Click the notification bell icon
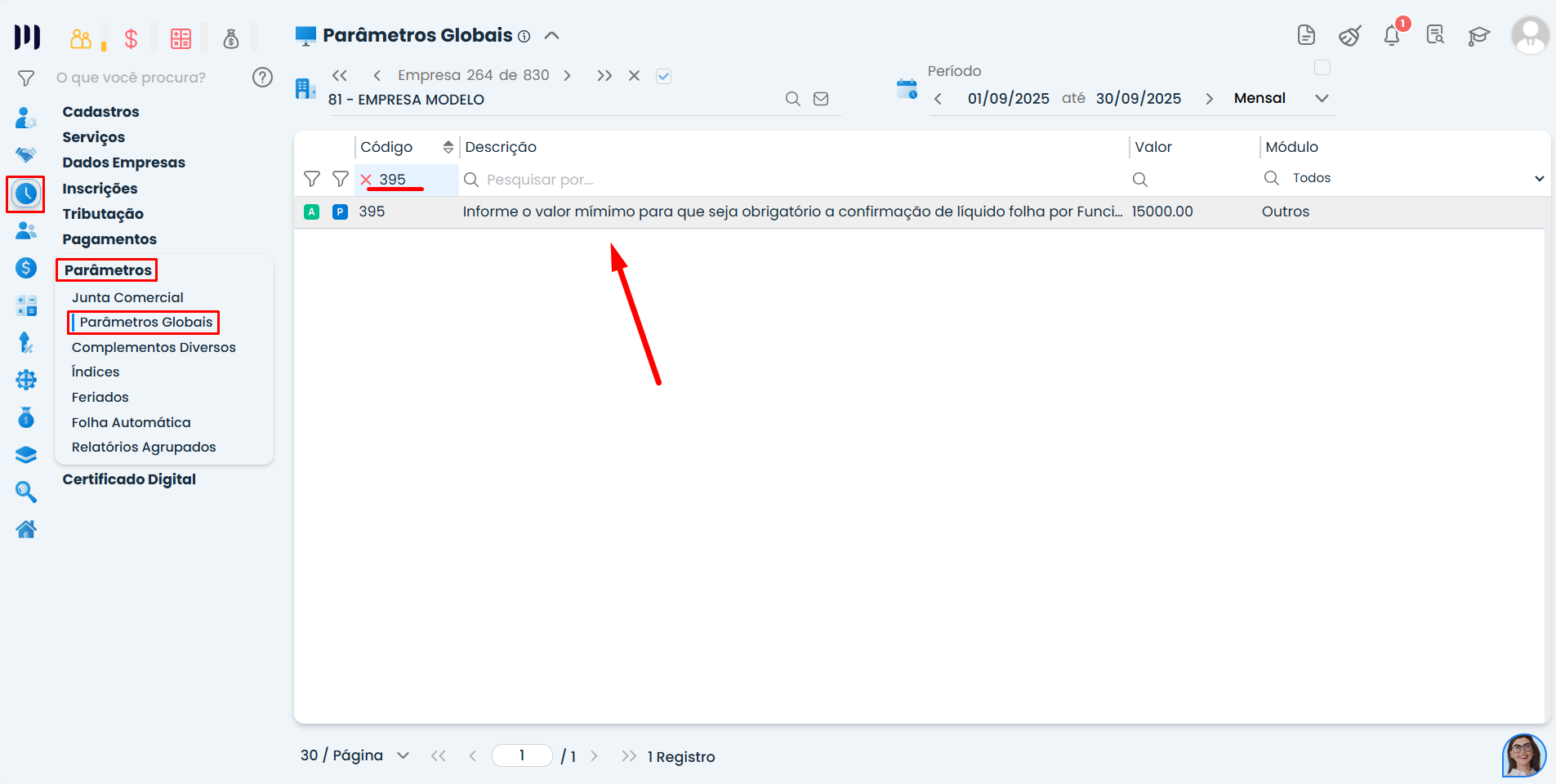1556x784 pixels. [x=1392, y=36]
